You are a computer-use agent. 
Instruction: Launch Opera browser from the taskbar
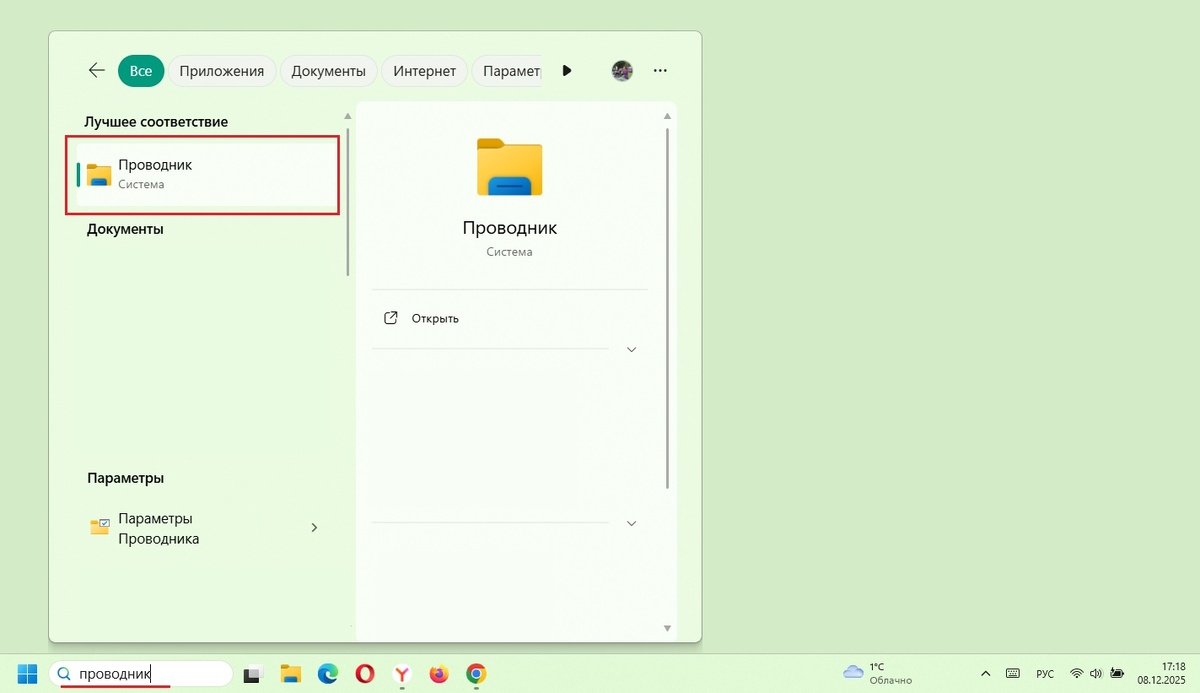click(x=365, y=674)
